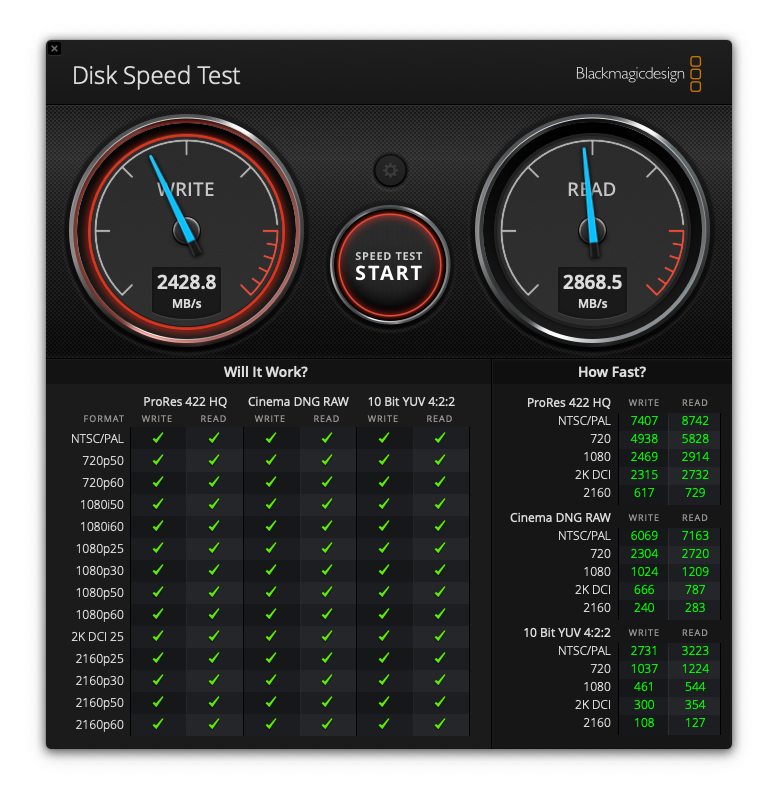
Task: Select Cinema DNG NTSC/PAL write value 6069
Action: click(644, 536)
